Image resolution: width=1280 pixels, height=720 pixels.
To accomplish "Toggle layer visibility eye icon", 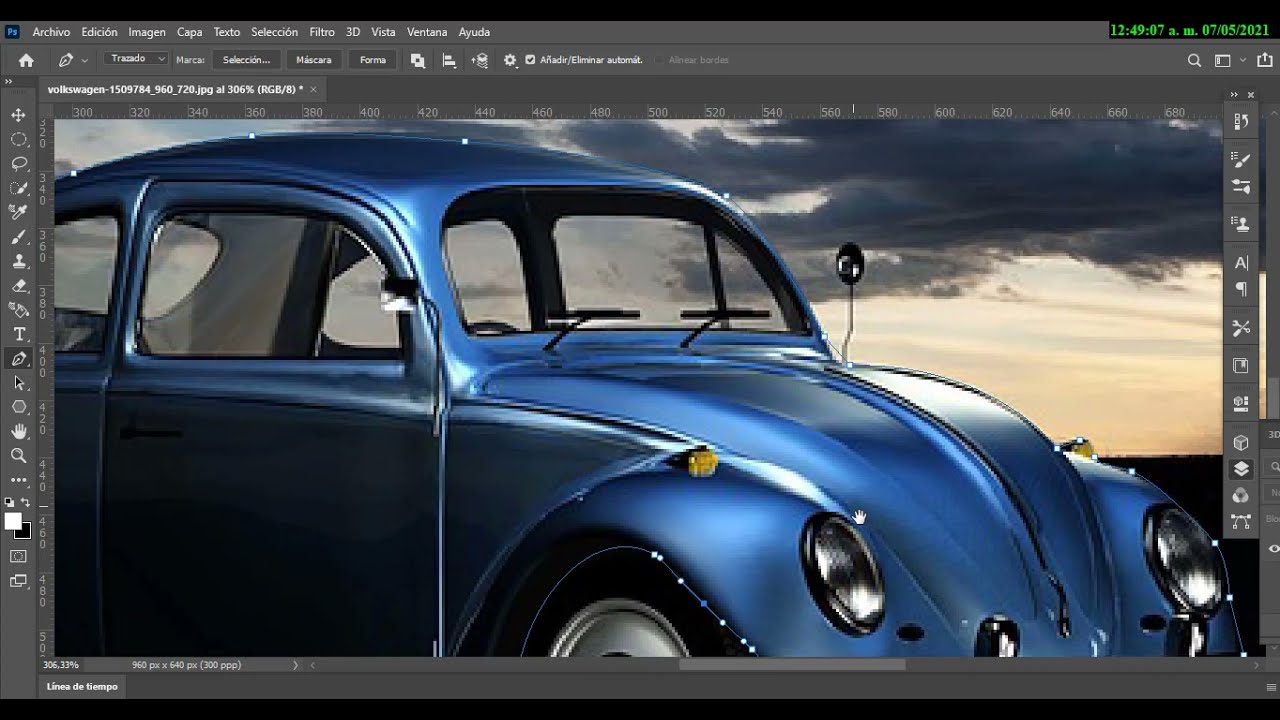I will [x=1273, y=549].
